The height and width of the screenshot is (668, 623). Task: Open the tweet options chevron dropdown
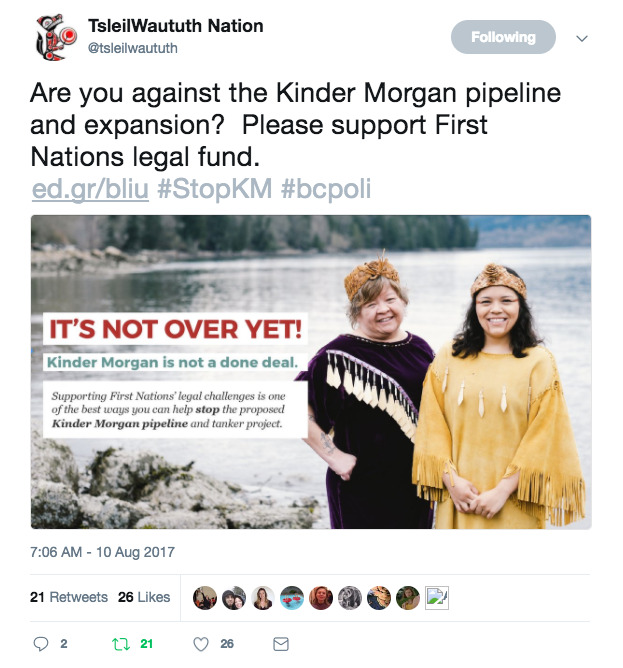click(x=584, y=38)
